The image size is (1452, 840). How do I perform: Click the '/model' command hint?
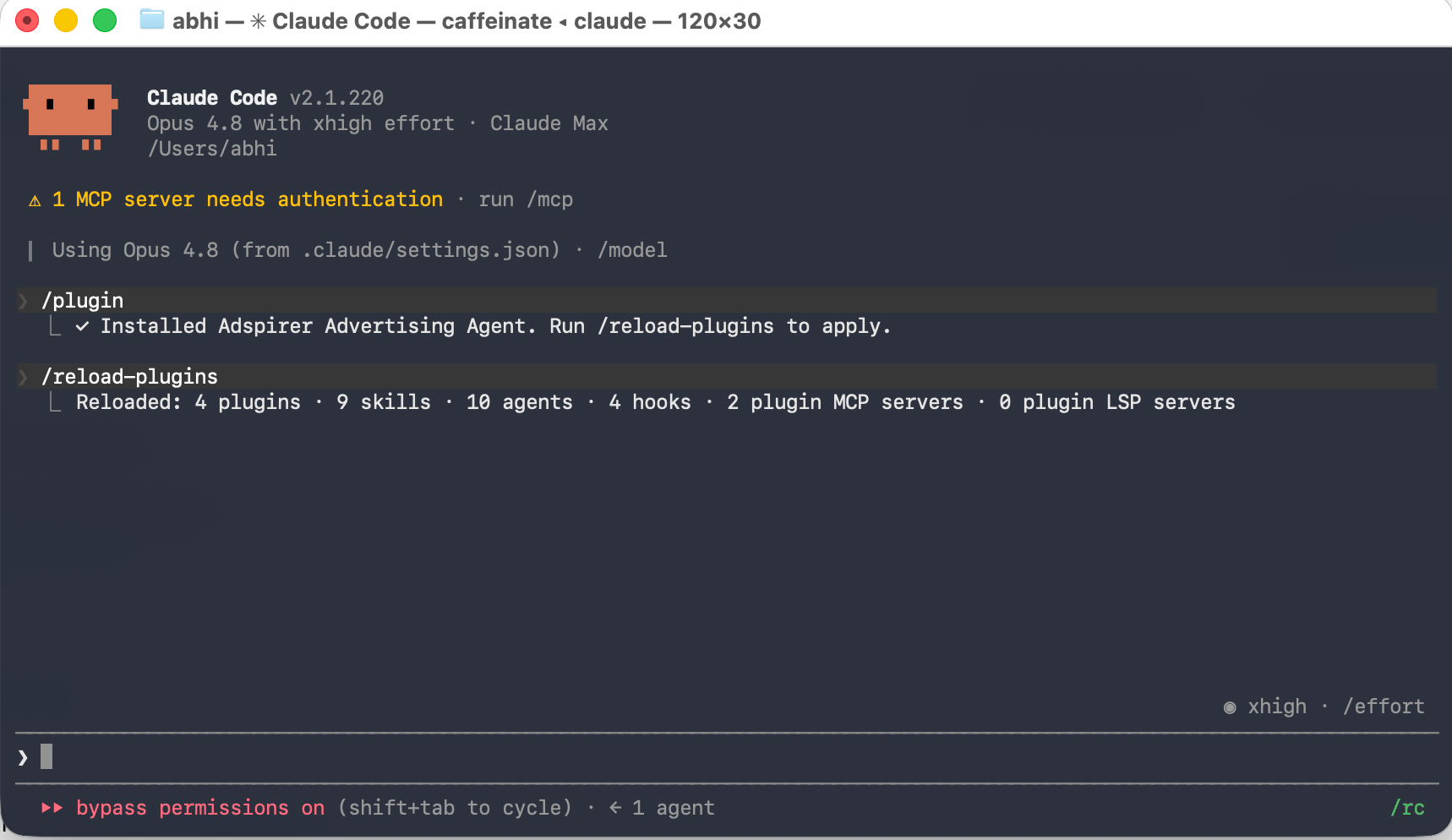tap(632, 250)
